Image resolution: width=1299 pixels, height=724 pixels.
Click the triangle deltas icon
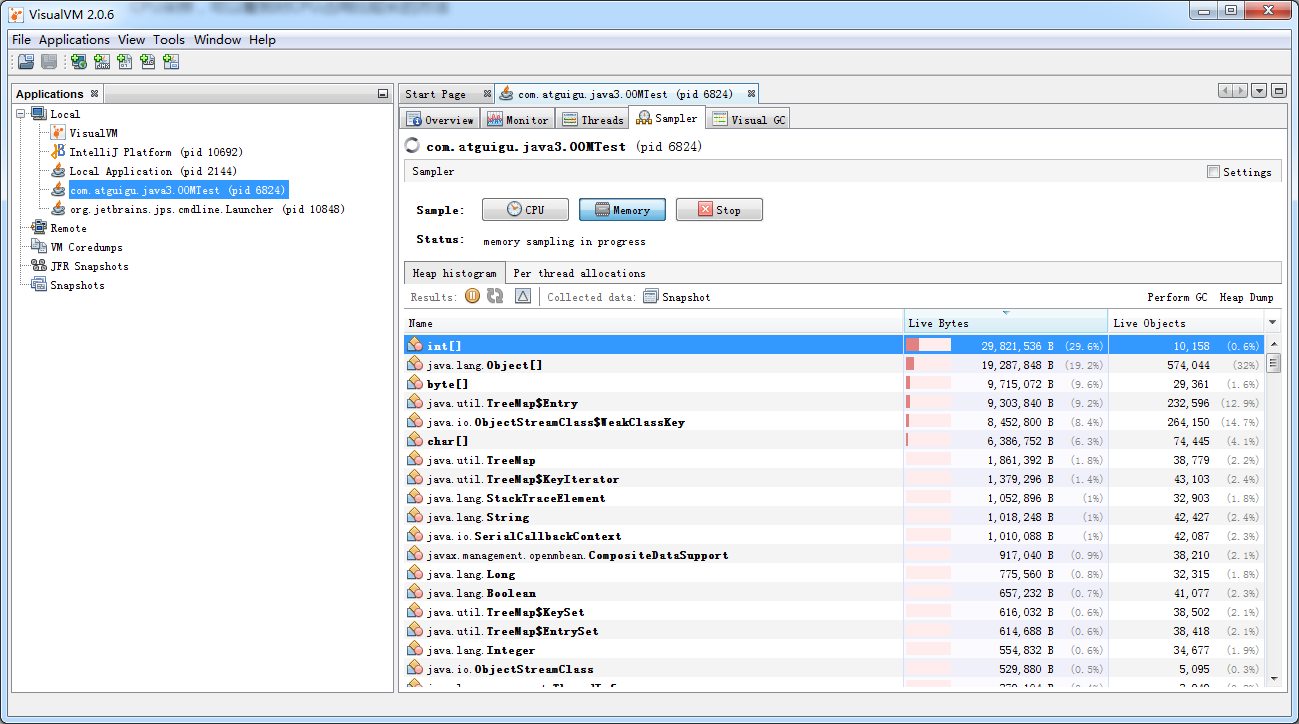(523, 296)
